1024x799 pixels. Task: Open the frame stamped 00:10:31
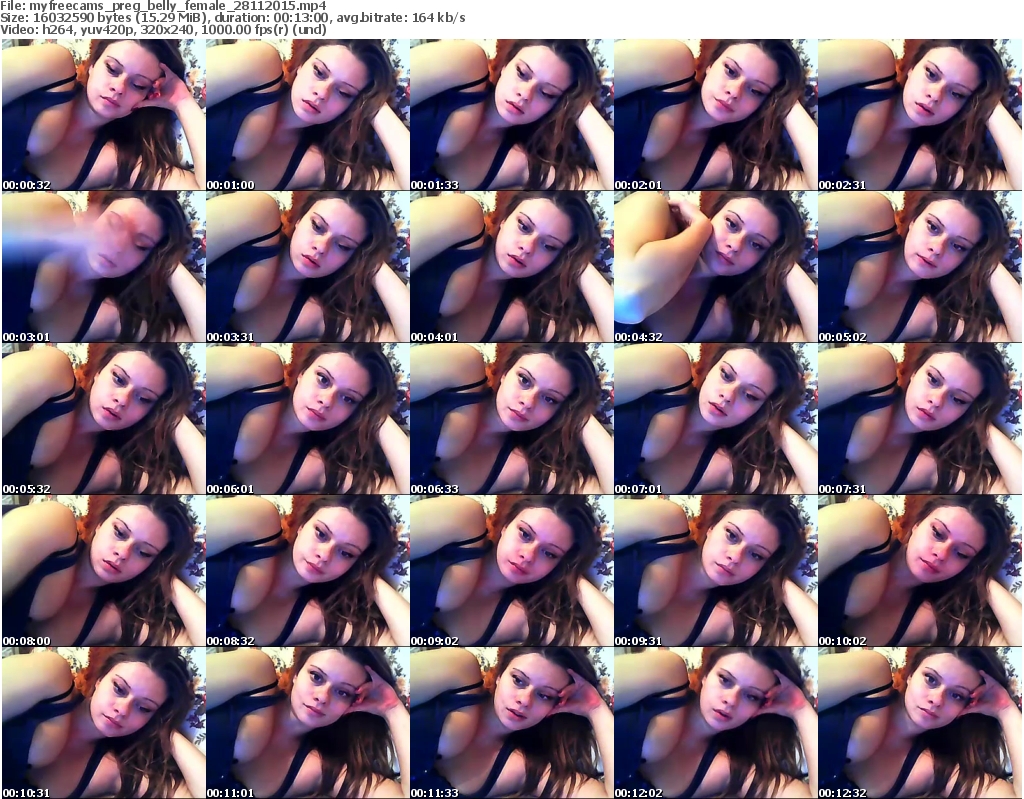(x=103, y=723)
